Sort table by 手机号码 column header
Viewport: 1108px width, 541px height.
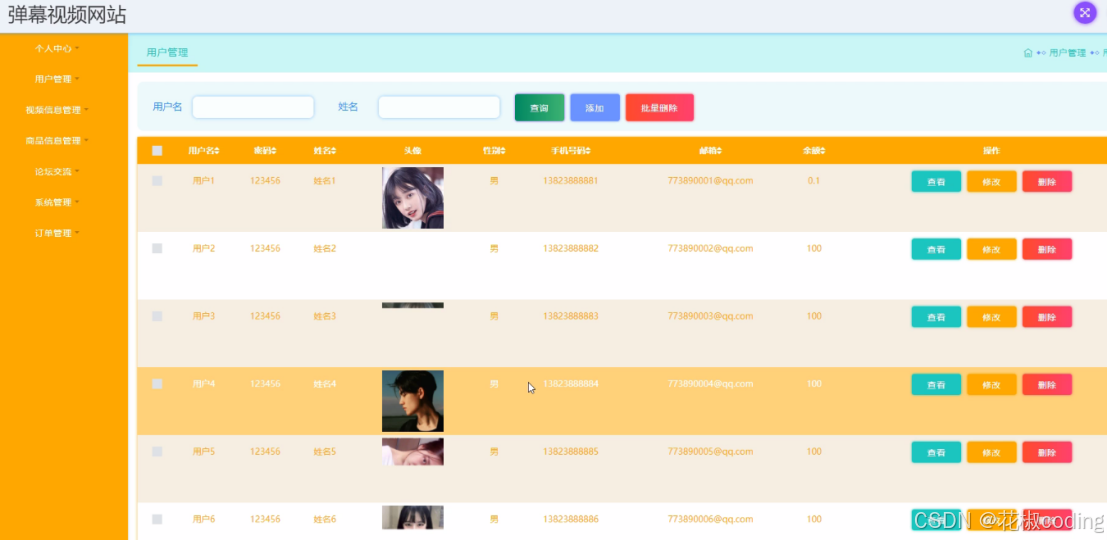(x=571, y=150)
